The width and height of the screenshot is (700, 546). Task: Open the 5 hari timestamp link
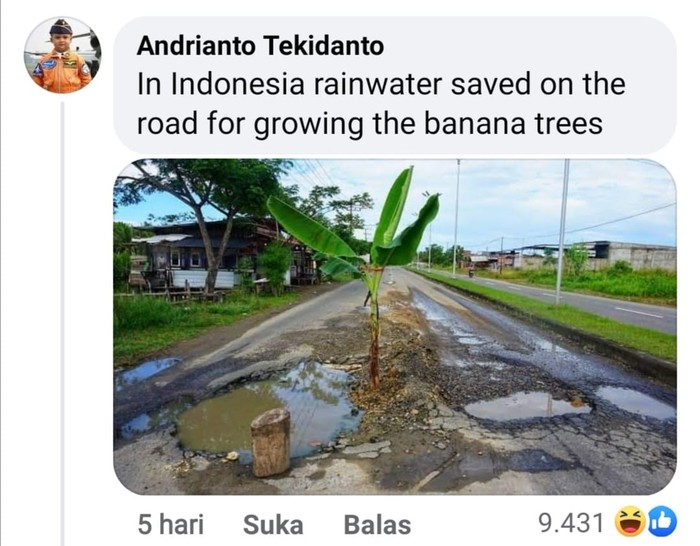[x=170, y=524]
